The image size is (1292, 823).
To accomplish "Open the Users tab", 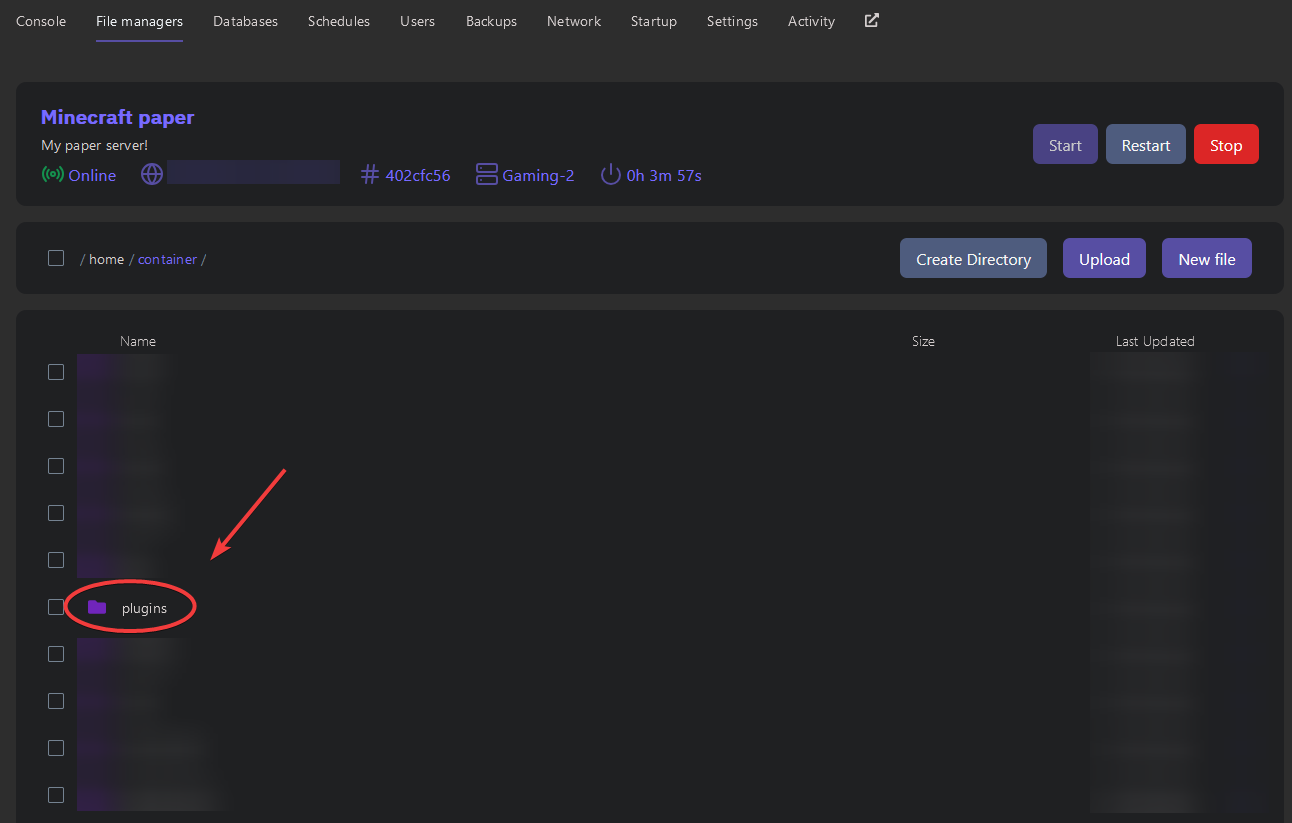I will click(x=417, y=21).
